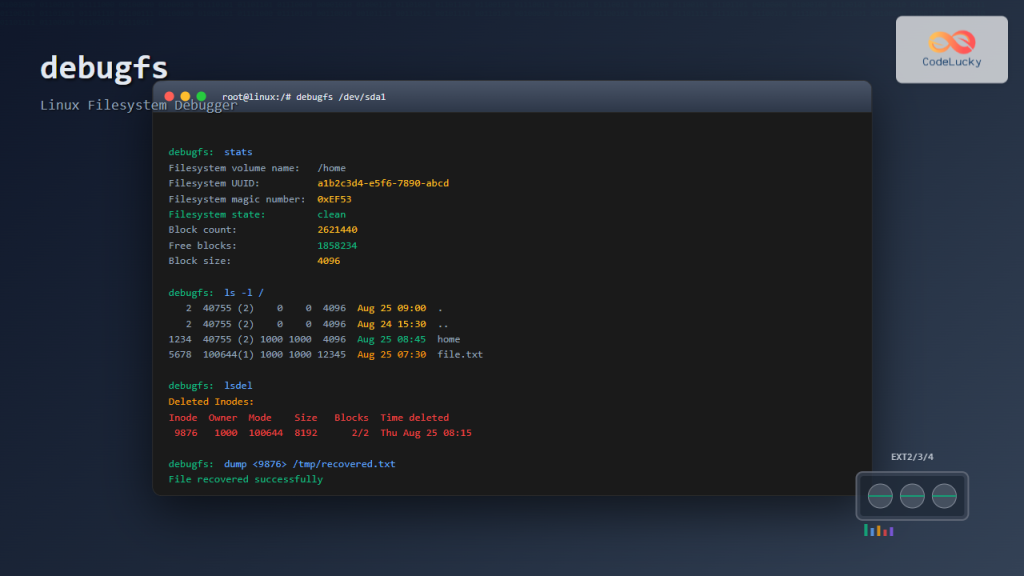This screenshot has width=1024, height=576.
Task: Click the terminal title 'root@linux:/# debugfs /dev/sda1'
Action: point(304,97)
